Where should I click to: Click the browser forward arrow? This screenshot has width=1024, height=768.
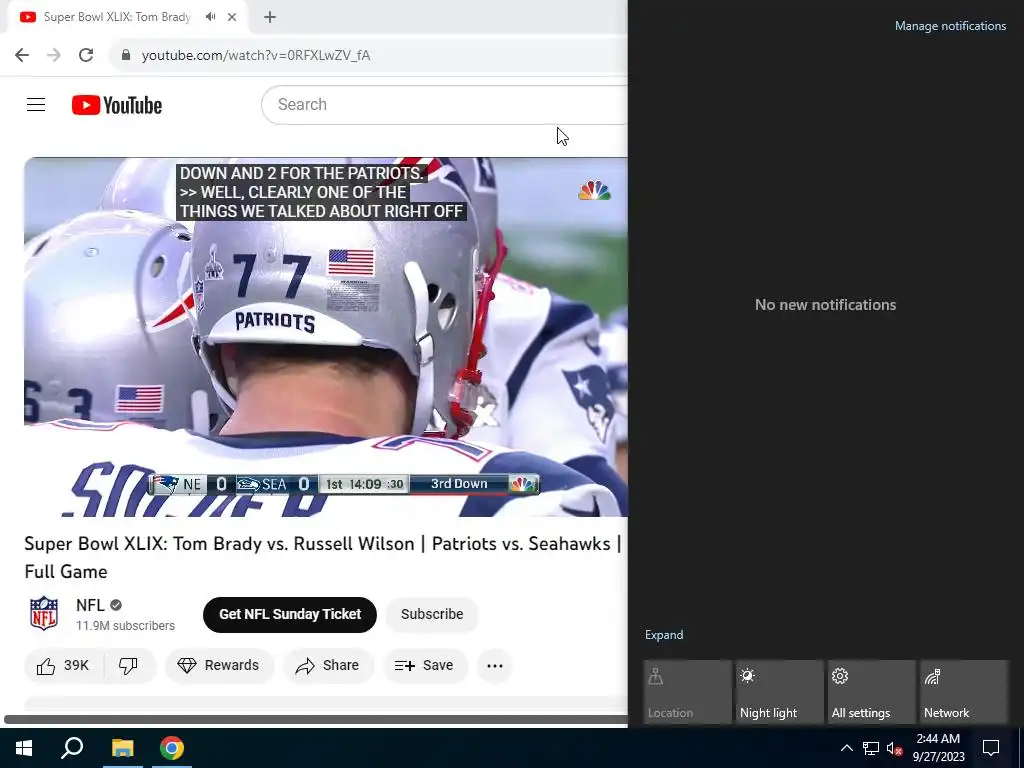click(x=54, y=55)
